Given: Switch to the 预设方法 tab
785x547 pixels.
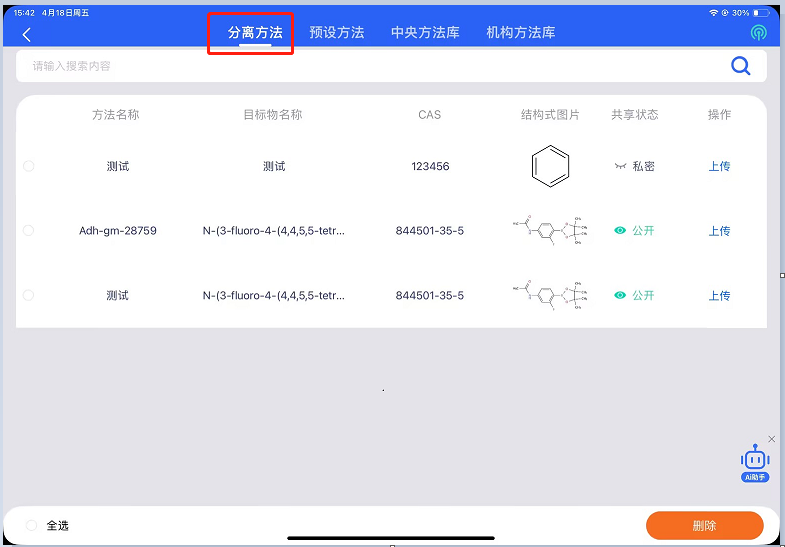Looking at the screenshot, I should [337, 33].
